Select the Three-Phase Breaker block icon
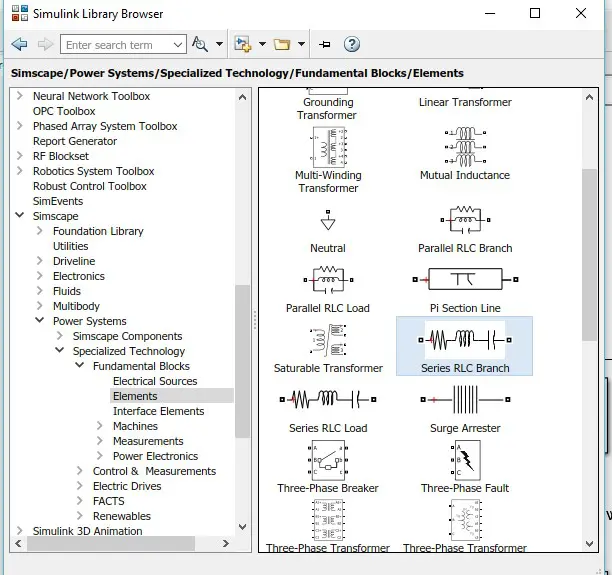Image resolution: width=612 pixels, height=575 pixels. click(328, 460)
